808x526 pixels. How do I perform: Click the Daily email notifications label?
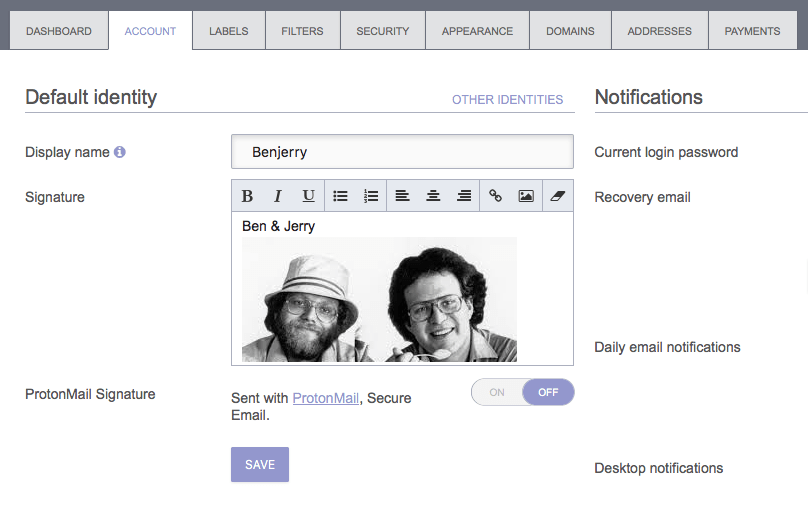click(x=667, y=347)
